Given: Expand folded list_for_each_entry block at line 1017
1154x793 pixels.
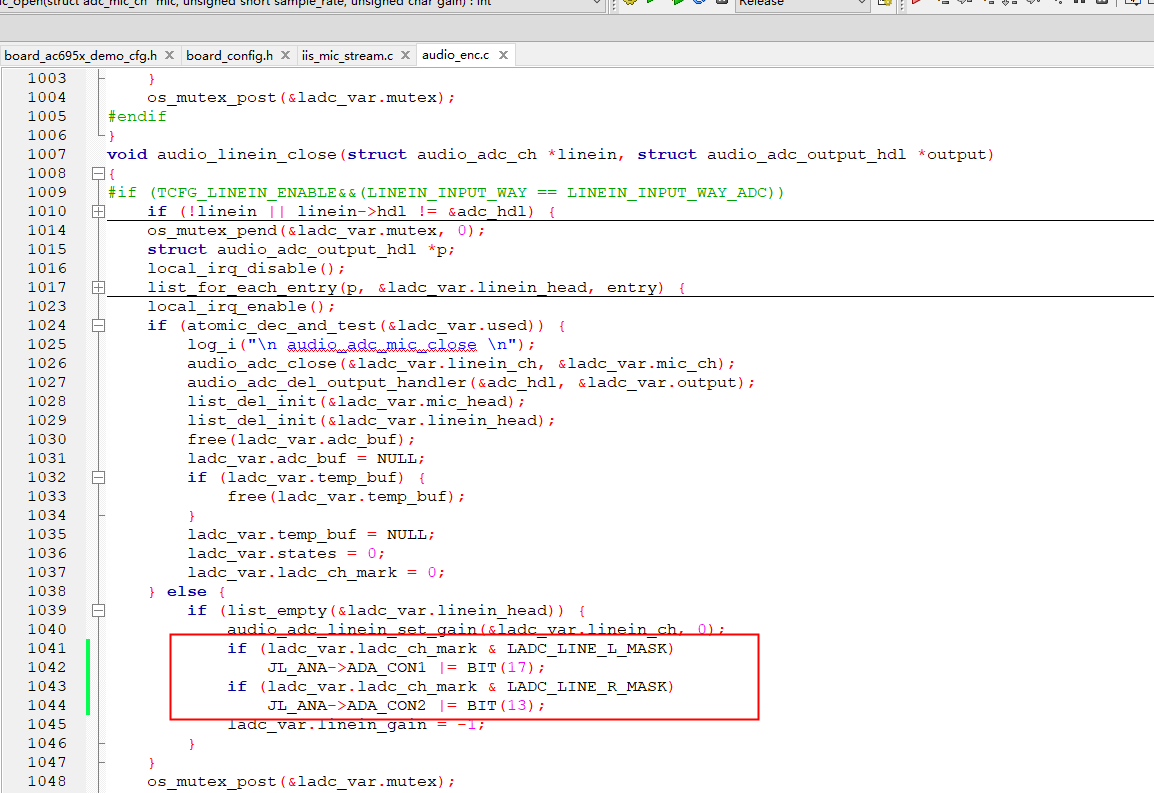Looking at the screenshot, I should tap(98, 287).
